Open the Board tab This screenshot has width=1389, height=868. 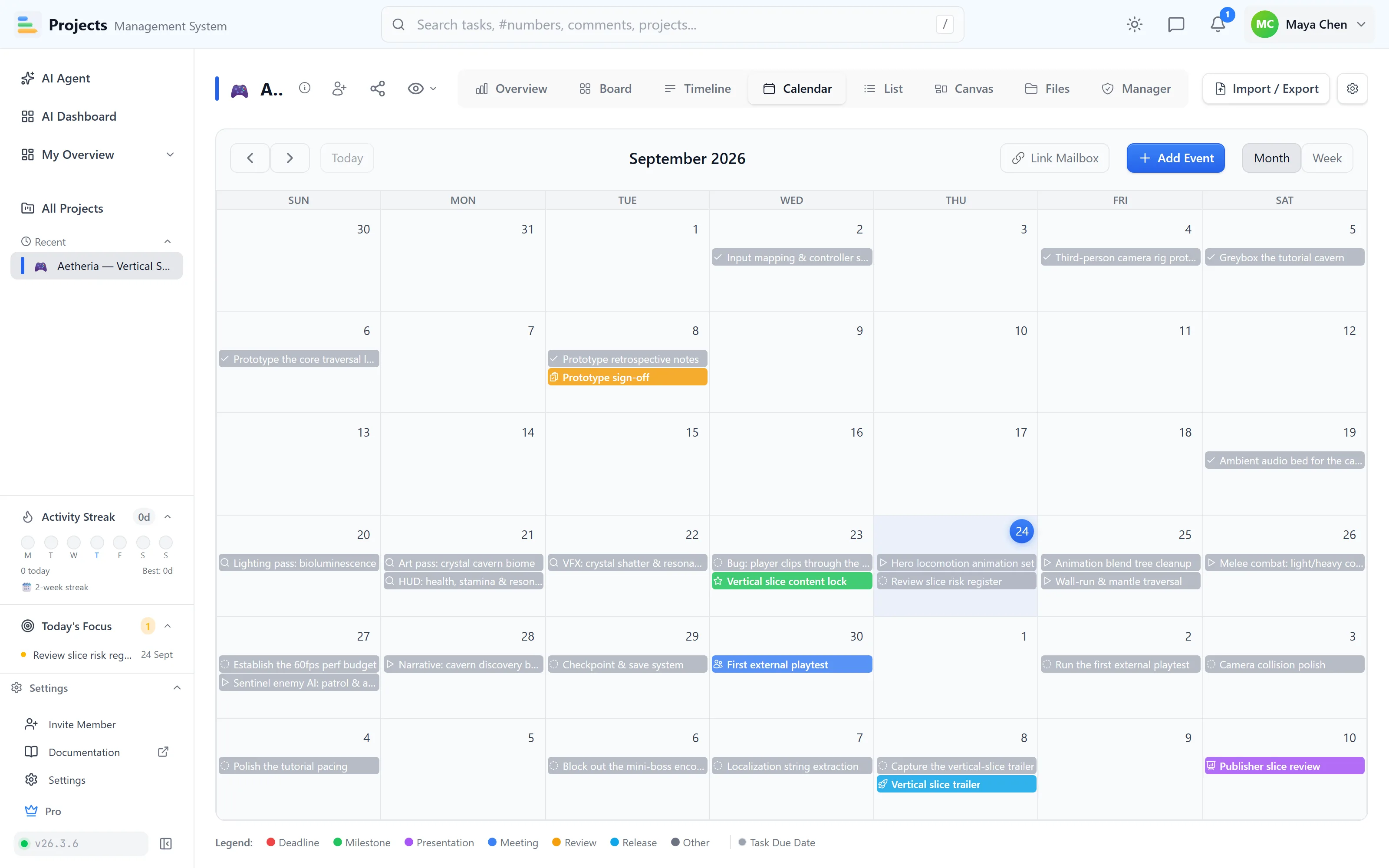(606, 89)
